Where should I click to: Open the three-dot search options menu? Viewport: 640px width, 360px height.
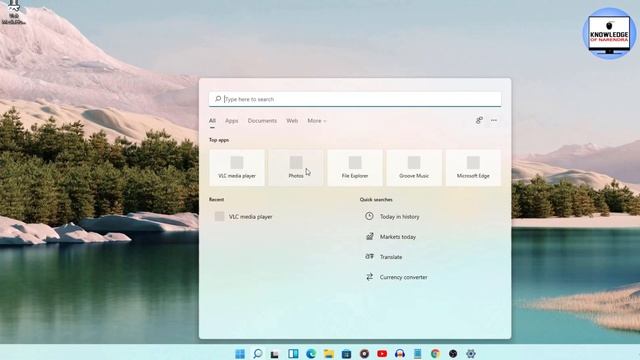pos(494,120)
